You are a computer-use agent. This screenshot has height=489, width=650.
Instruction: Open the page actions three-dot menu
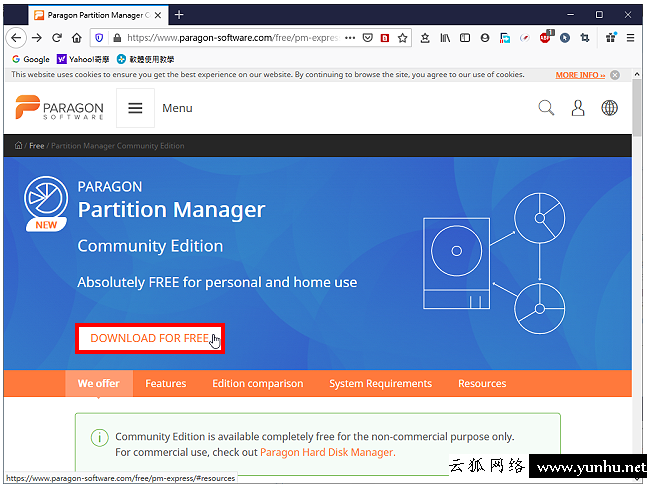tap(350, 38)
